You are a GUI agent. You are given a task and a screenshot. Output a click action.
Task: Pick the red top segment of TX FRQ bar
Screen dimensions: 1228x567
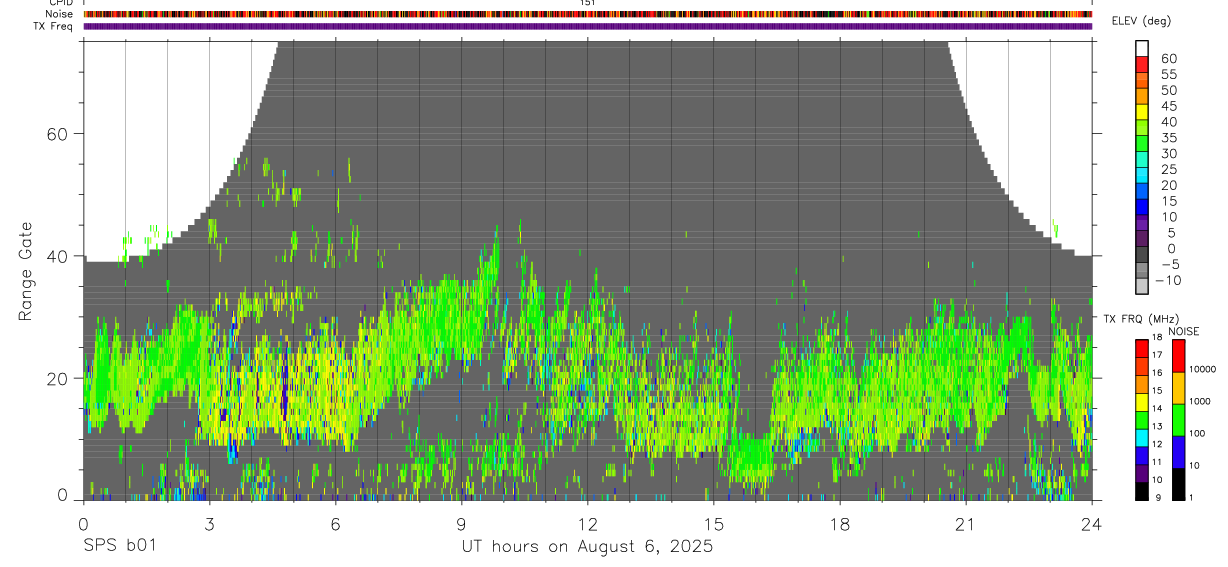pyautogui.click(x=1141, y=349)
